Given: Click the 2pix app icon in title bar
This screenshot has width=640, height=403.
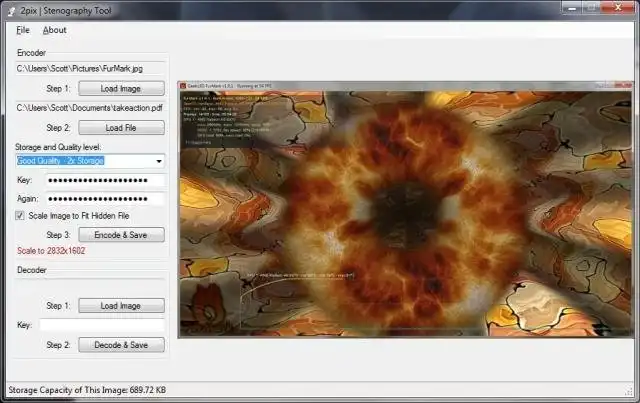Looking at the screenshot, I should point(12,11).
